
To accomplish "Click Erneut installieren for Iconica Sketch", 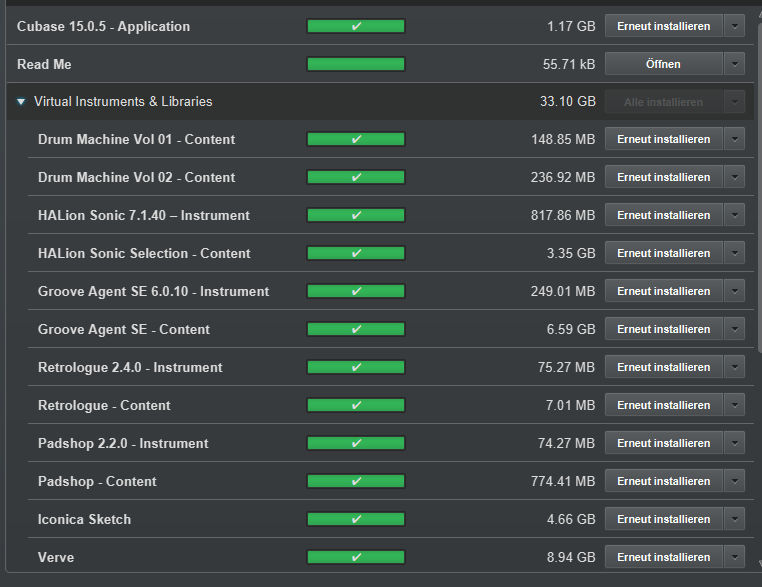I will pos(663,519).
